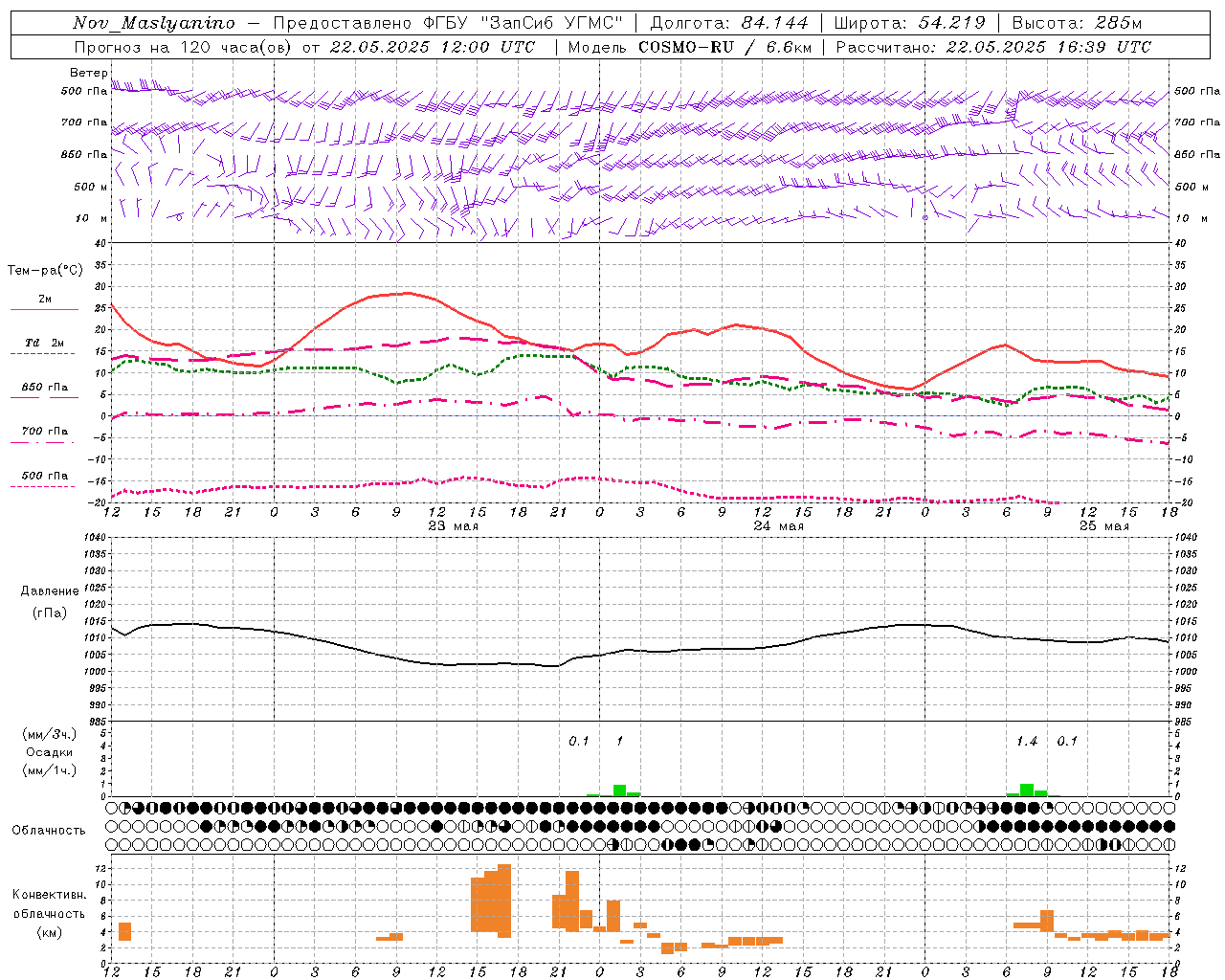The image size is (1225, 980).
Task: Click the '1' precipitation value beside first 0.1
Action: pos(620,742)
